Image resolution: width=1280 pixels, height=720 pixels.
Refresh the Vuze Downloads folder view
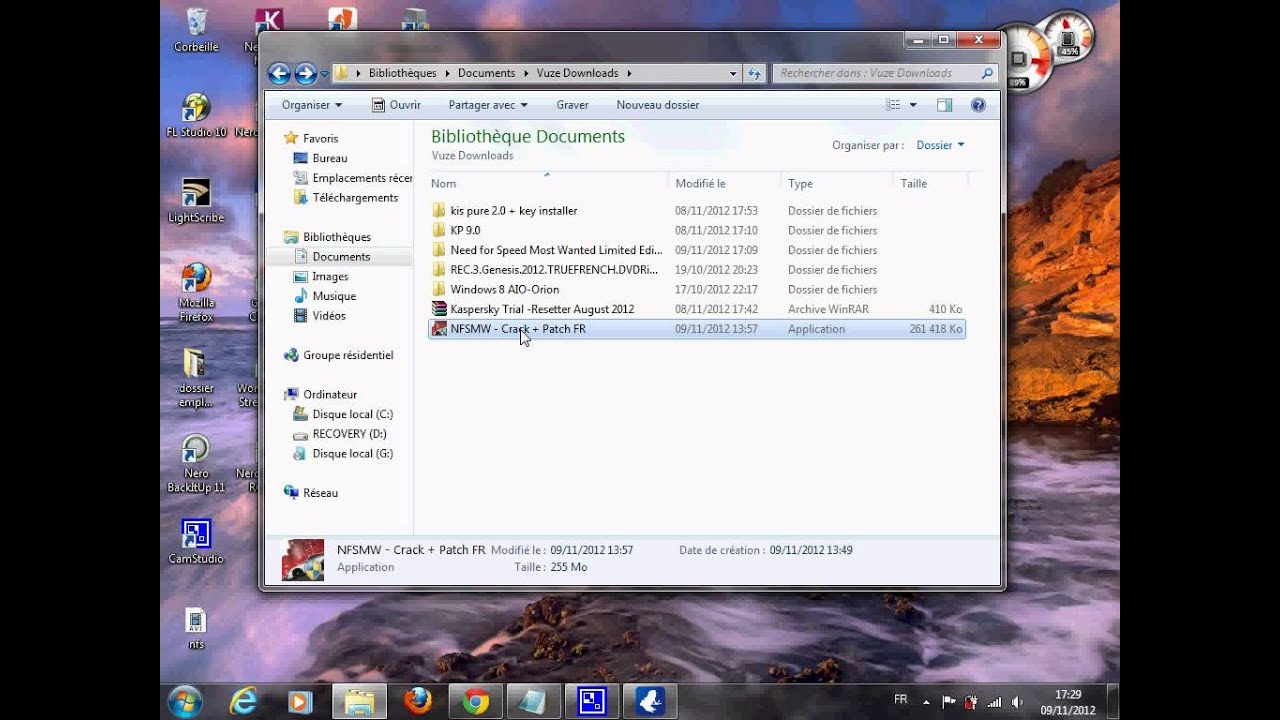[755, 73]
